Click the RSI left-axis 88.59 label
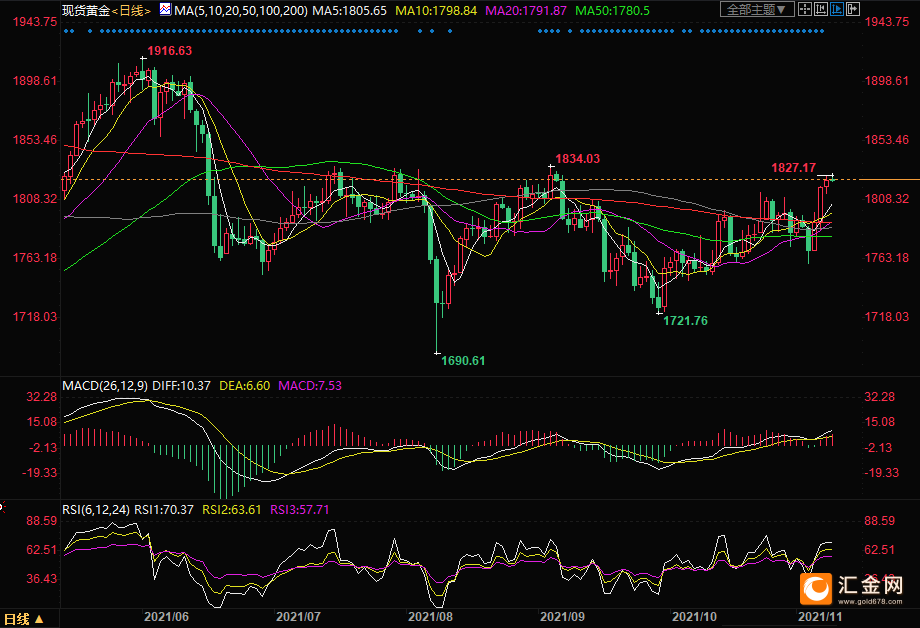 pyautogui.click(x=42, y=521)
